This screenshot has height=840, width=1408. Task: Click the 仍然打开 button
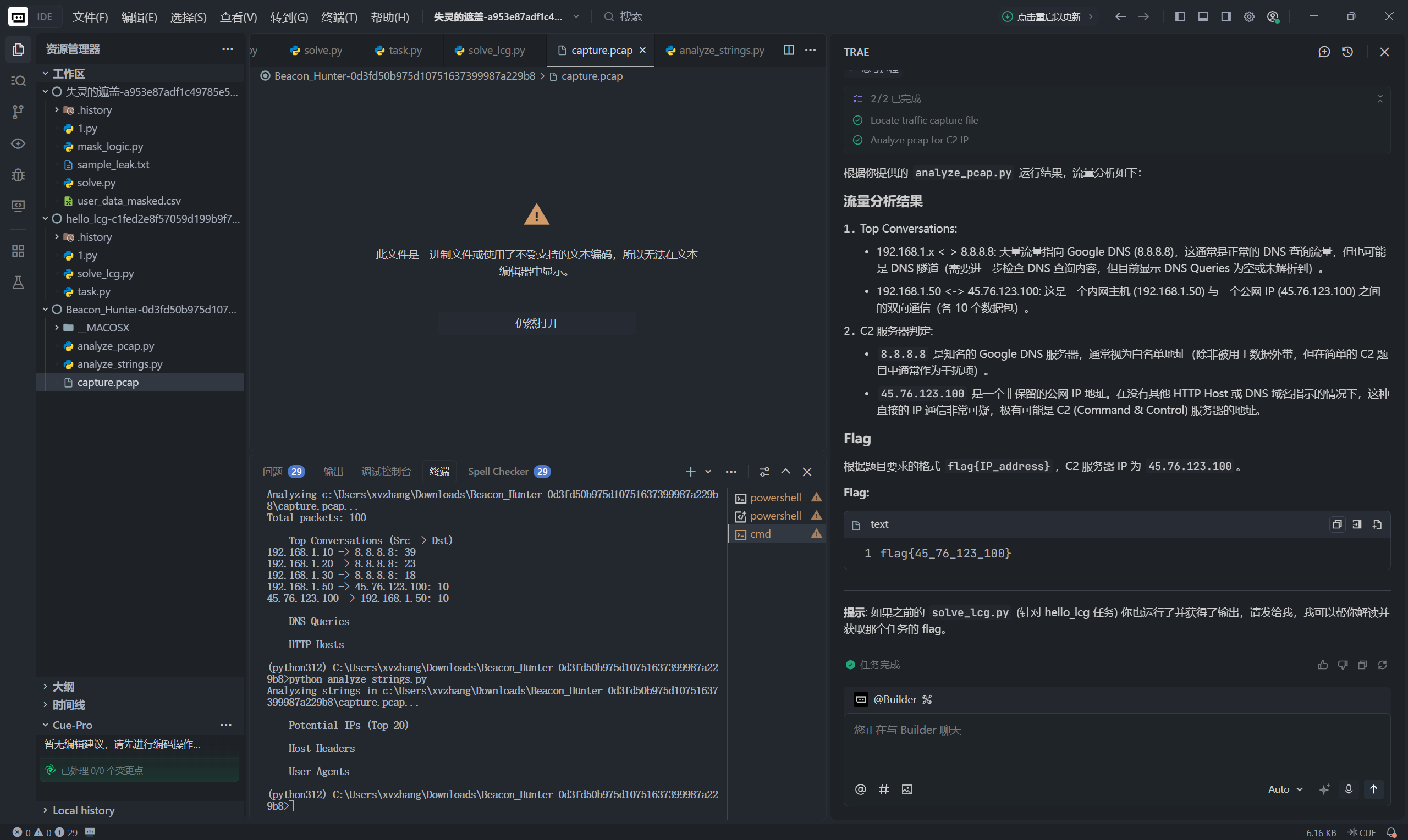(536, 323)
